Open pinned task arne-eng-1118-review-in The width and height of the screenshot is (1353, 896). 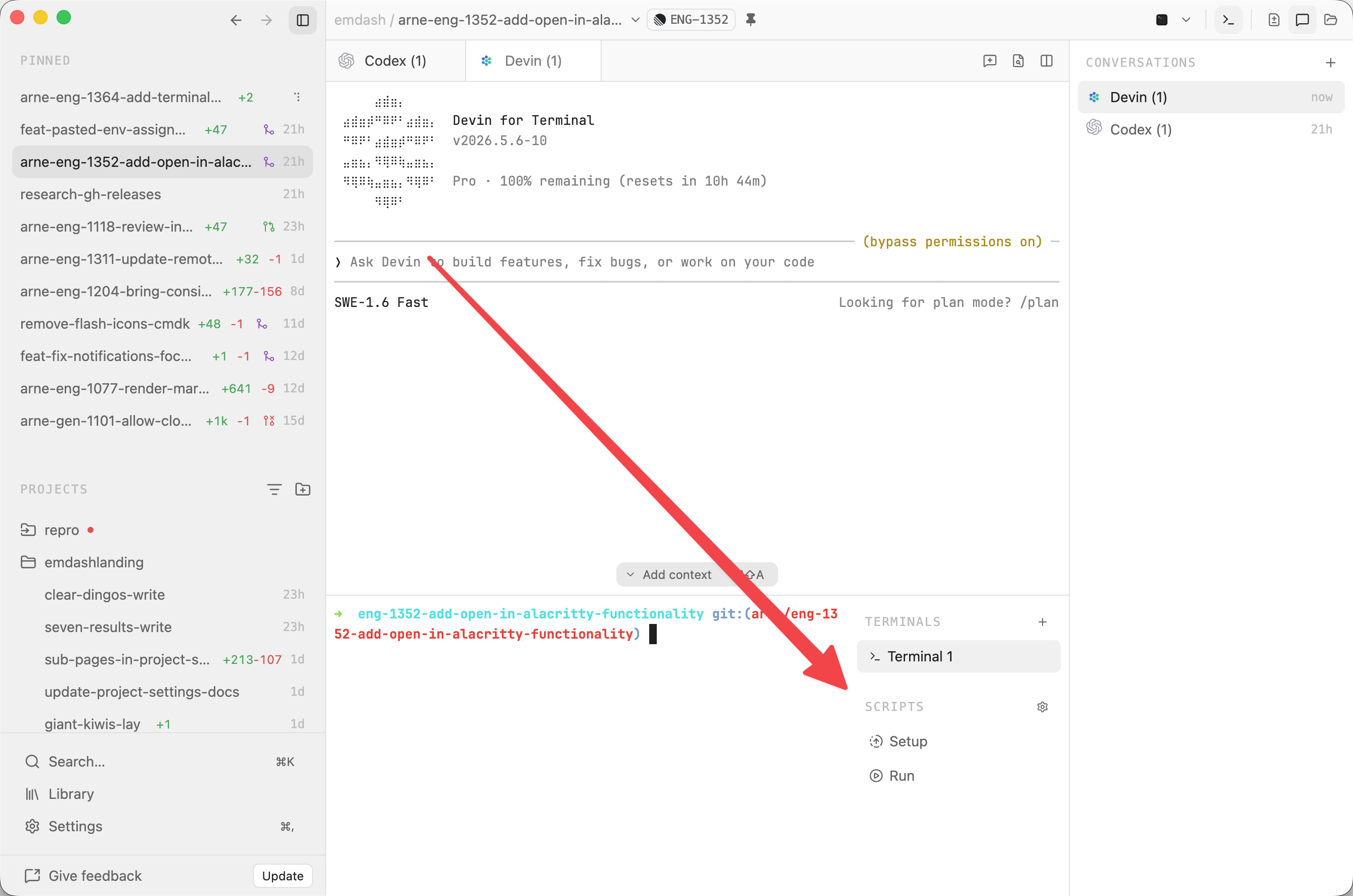pyautogui.click(x=162, y=227)
